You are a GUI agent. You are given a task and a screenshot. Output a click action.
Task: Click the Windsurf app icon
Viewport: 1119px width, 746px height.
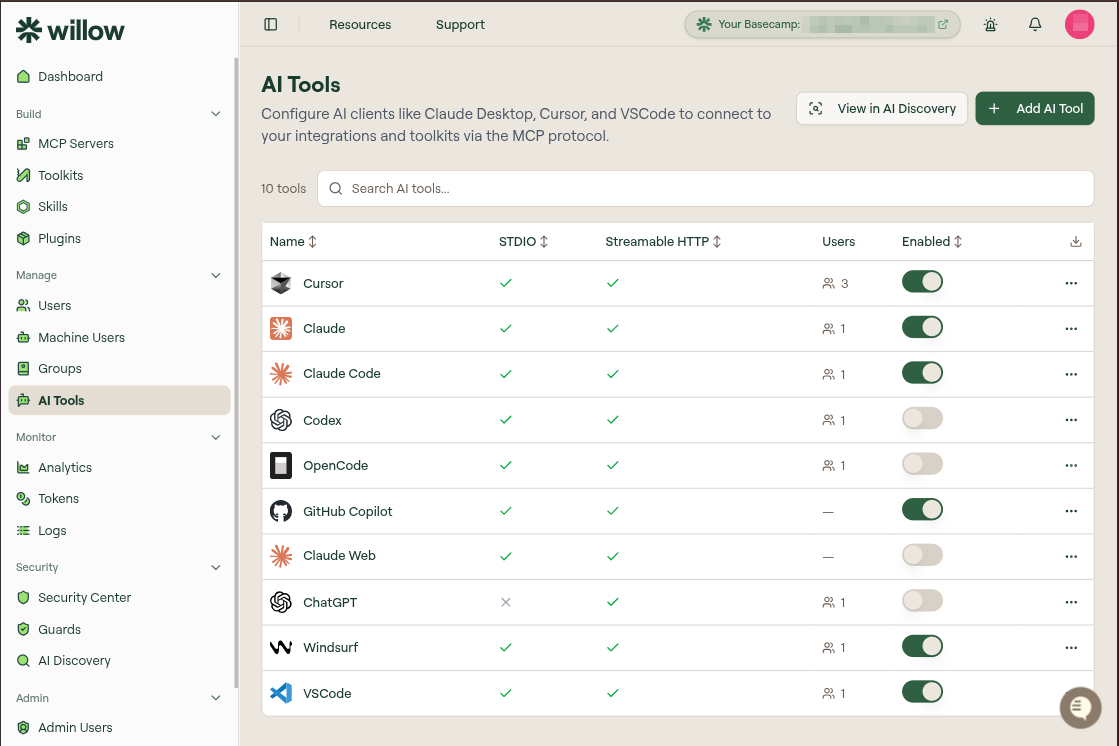[x=281, y=647]
